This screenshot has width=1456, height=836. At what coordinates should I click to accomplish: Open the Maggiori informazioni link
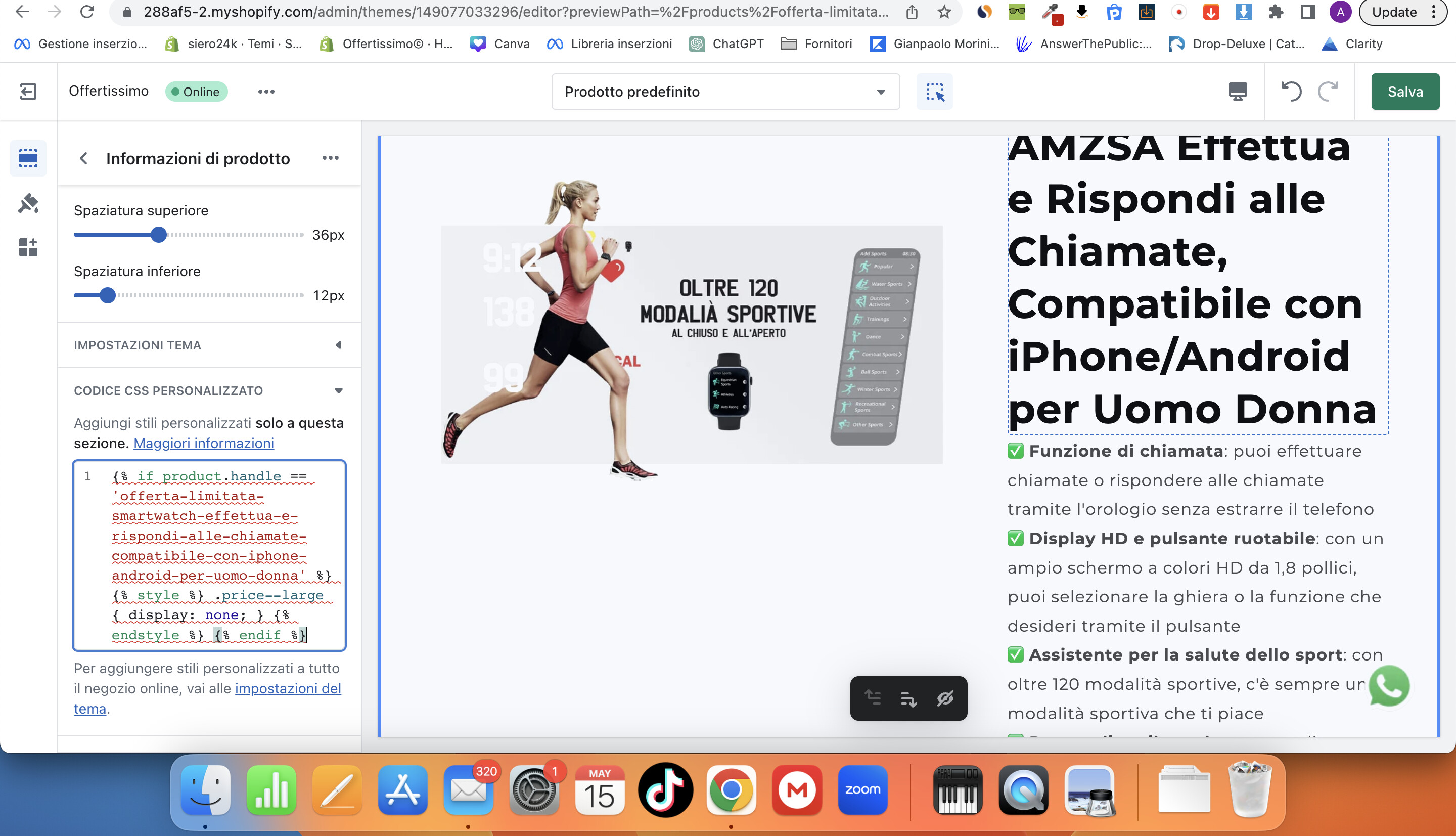point(203,443)
